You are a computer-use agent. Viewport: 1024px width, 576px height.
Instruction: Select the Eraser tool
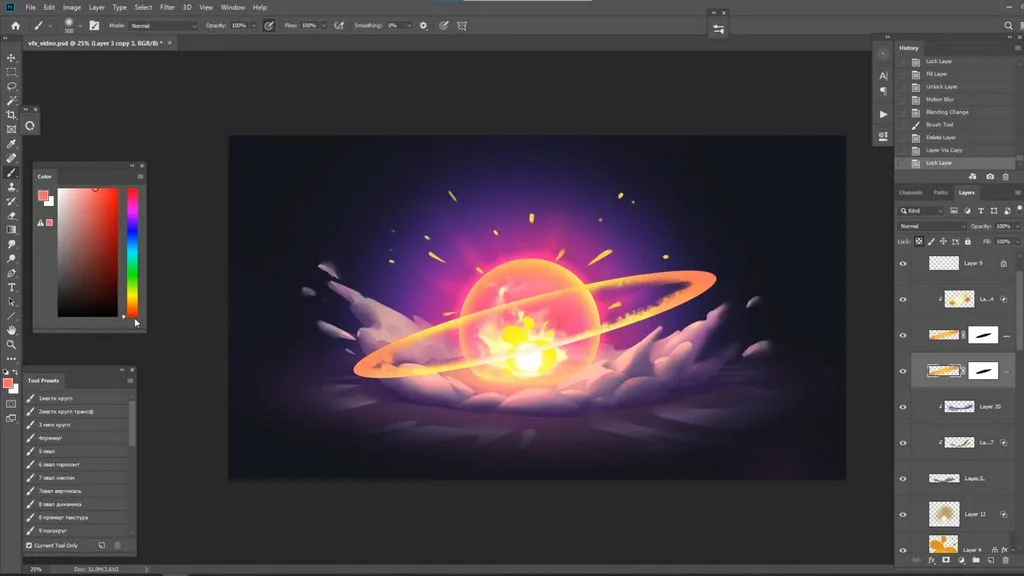coord(11,216)
